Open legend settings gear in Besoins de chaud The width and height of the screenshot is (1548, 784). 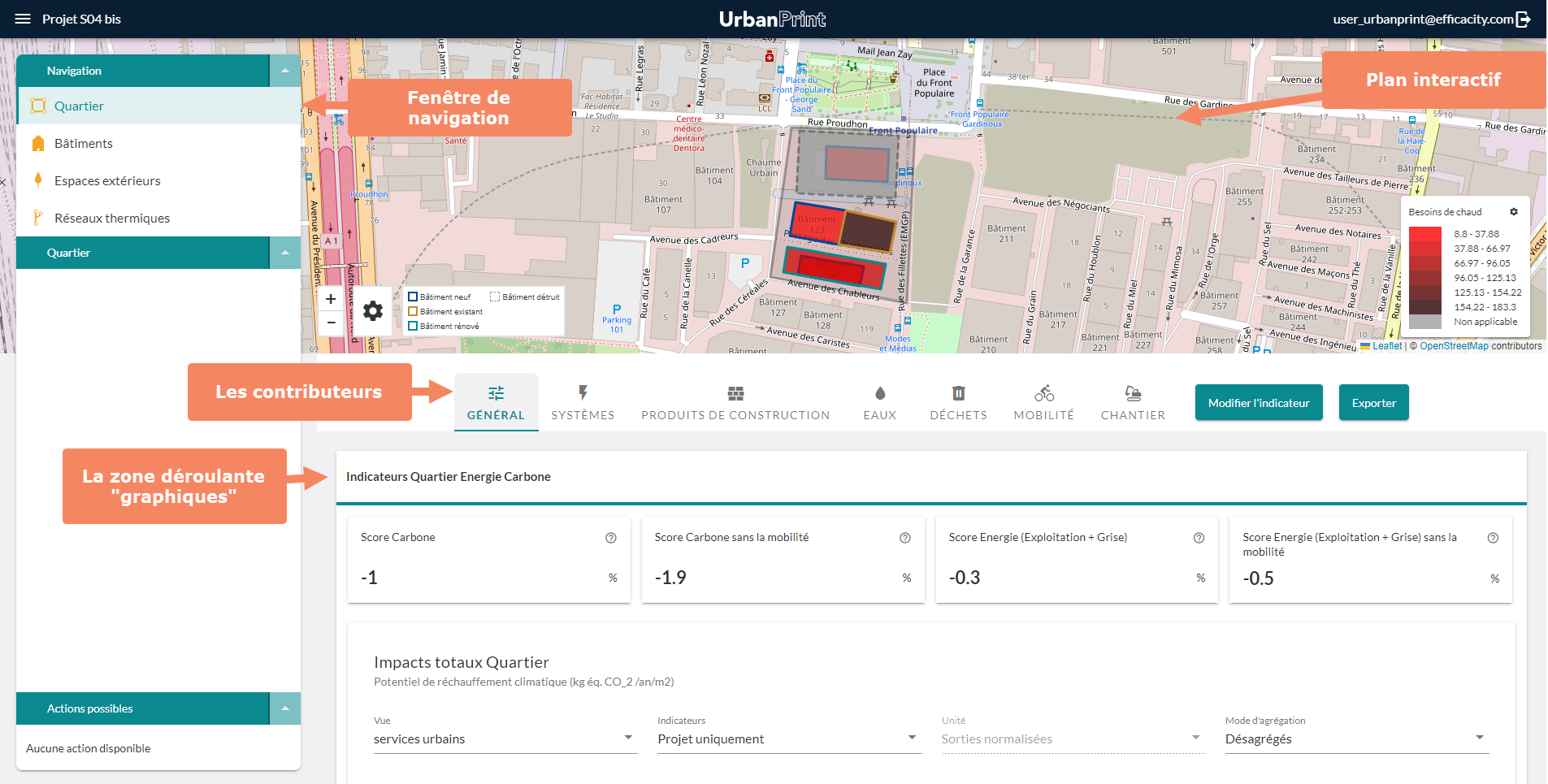(1514, 211)
